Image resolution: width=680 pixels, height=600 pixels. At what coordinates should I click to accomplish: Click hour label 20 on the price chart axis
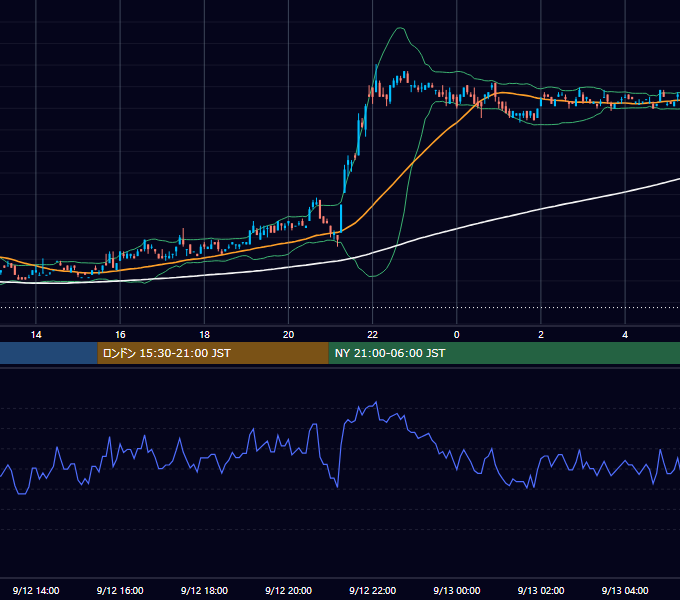[288, 335]
